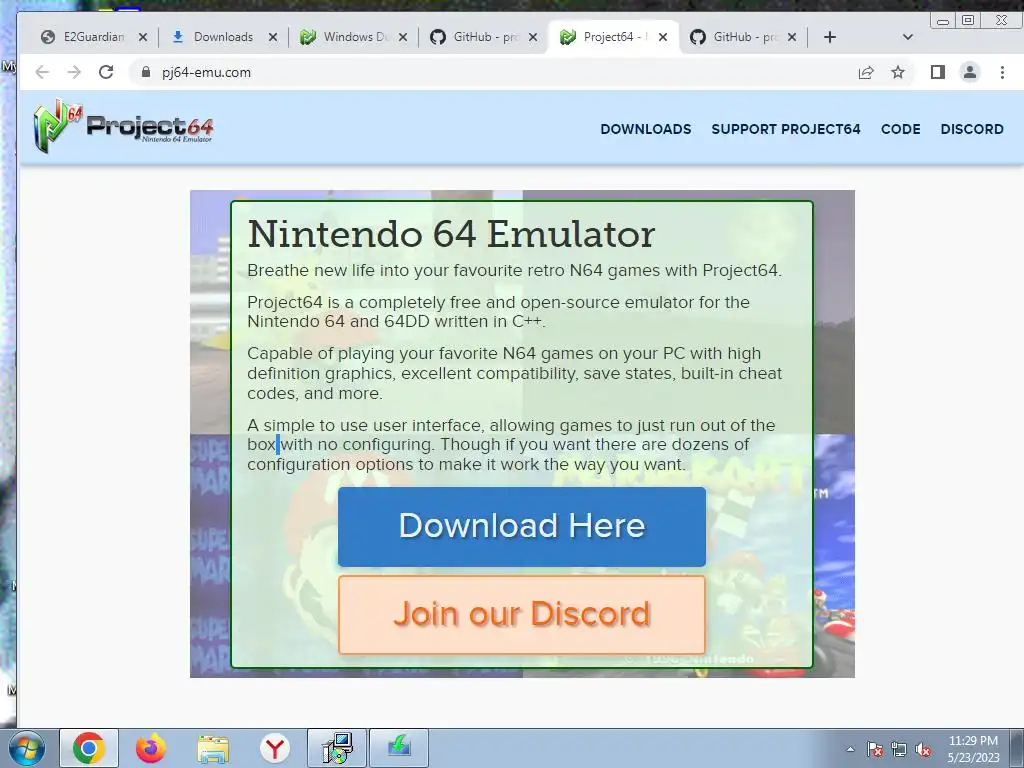
Task: Open Chrome three-dot menu
Action: (1002, 72)
